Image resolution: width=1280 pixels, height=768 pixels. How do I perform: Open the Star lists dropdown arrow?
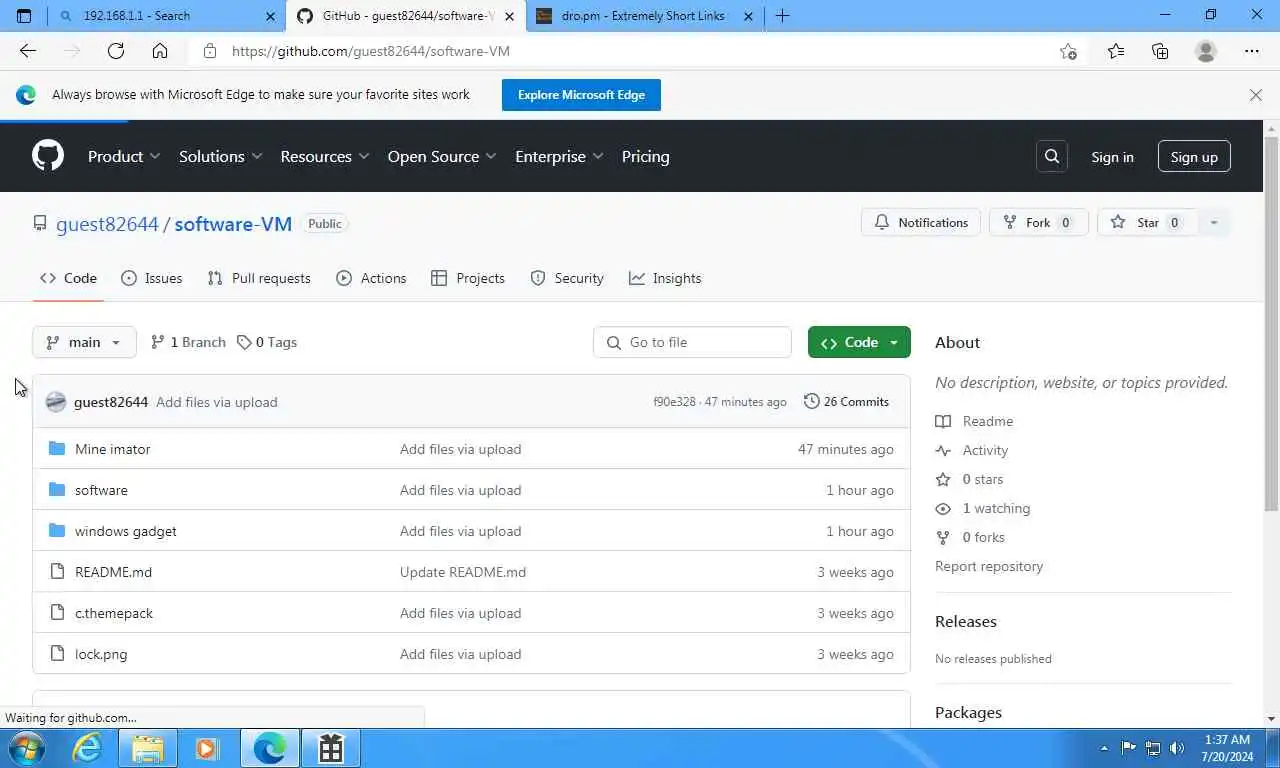(1213, 223)
